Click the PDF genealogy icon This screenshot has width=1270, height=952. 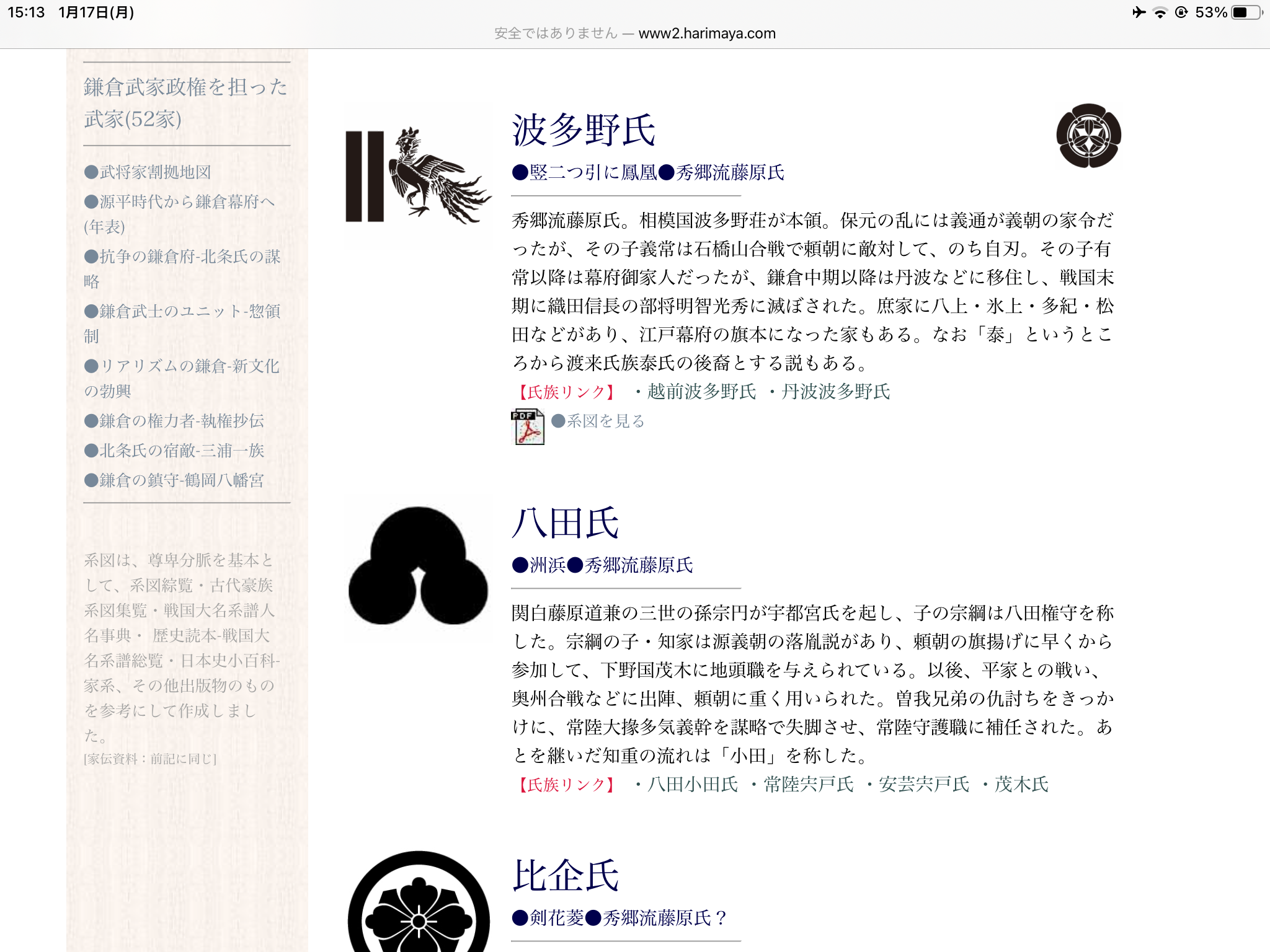point(528,426)
